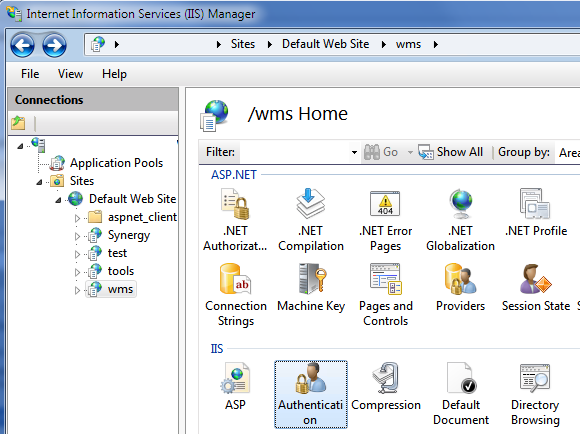580x434 pixels.
Task: Open .NET Globalization feature
Action: (x=460, y=220)
